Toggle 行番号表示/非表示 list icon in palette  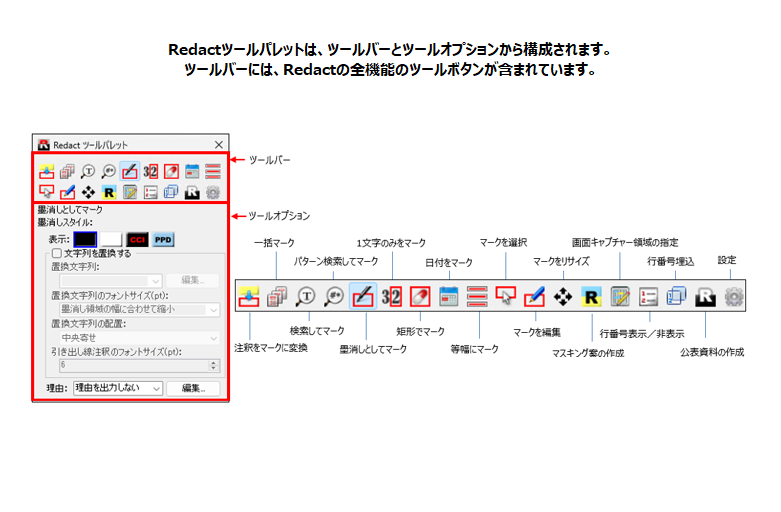(150, 192)
